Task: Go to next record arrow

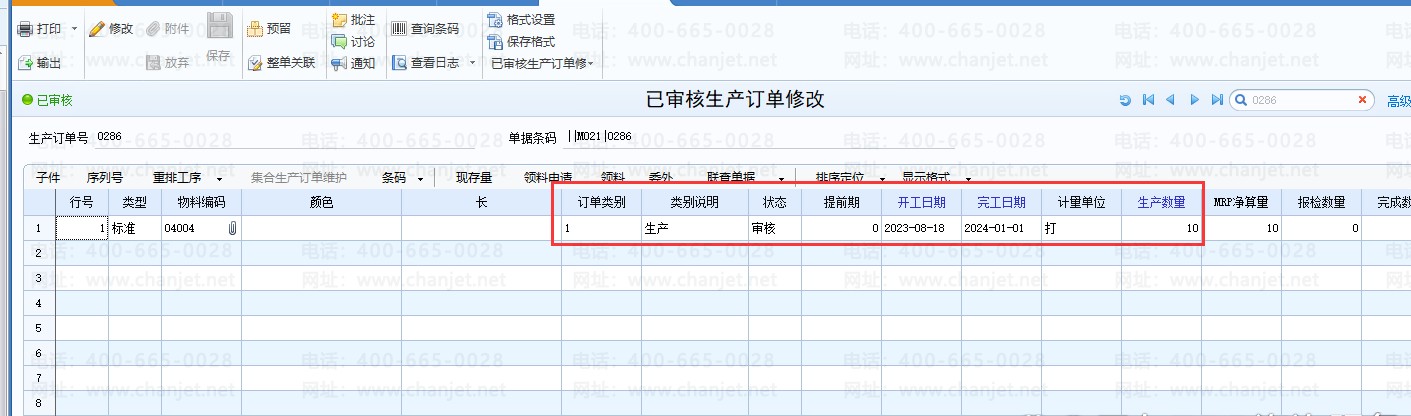Action: (x=1194, y=100)
